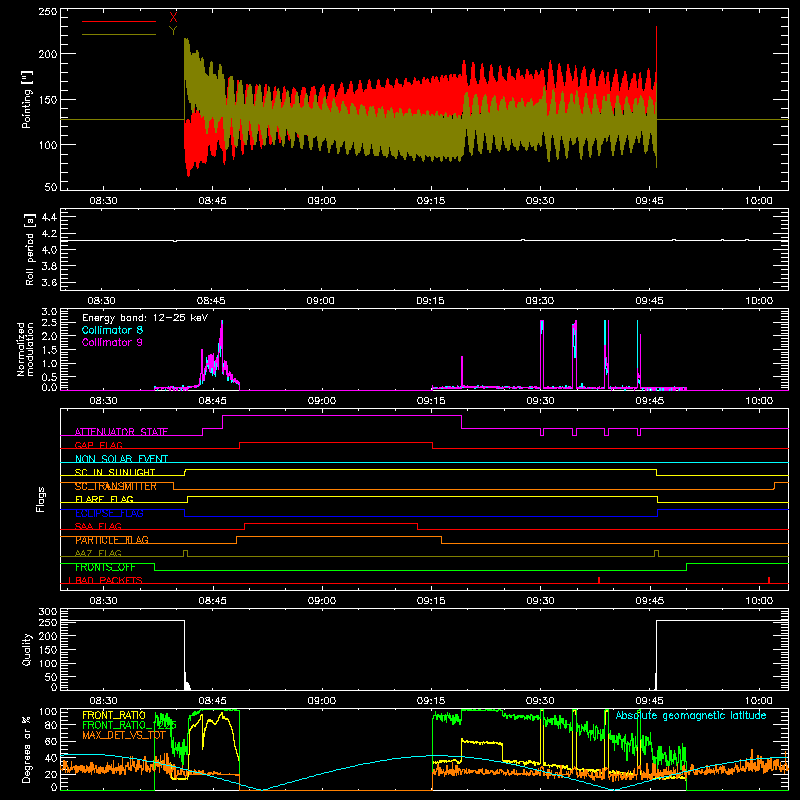The width and height of the screenshot is (800, 800).
Task: Click the green FRONTS_OFF label
Action: (105, 567)
